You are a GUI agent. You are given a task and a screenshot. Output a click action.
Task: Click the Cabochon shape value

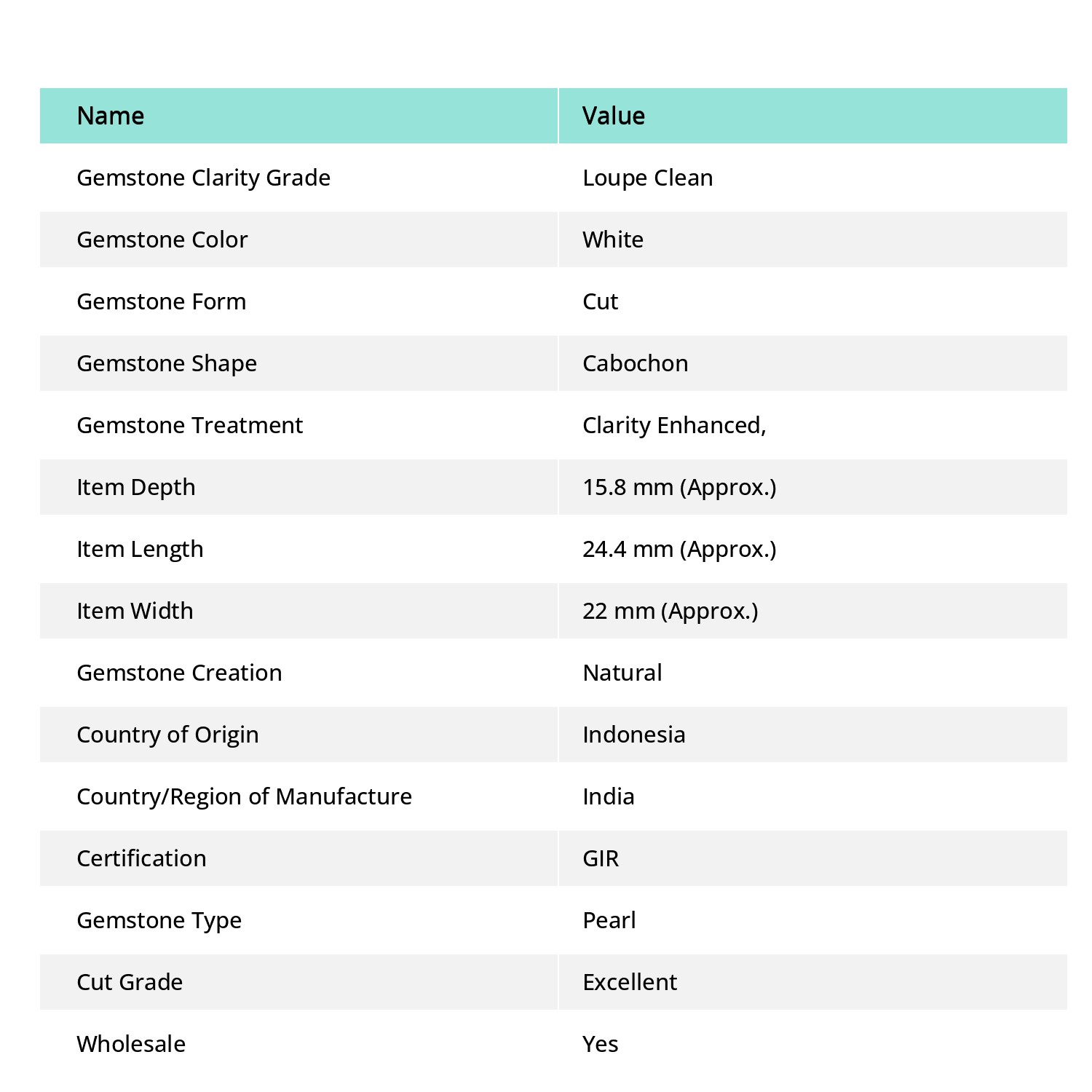[x=636, y=363]
